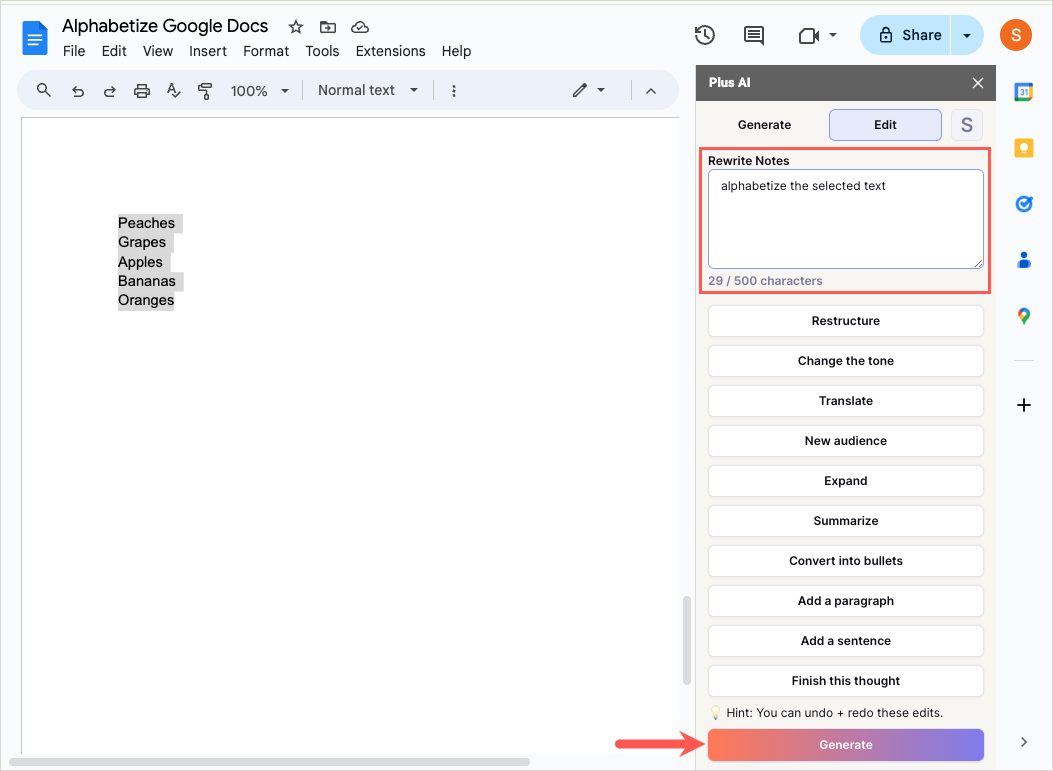Screen dimensions: 1053x771
Task: Open the account avatar S
Action: [x=1015, y=35]
